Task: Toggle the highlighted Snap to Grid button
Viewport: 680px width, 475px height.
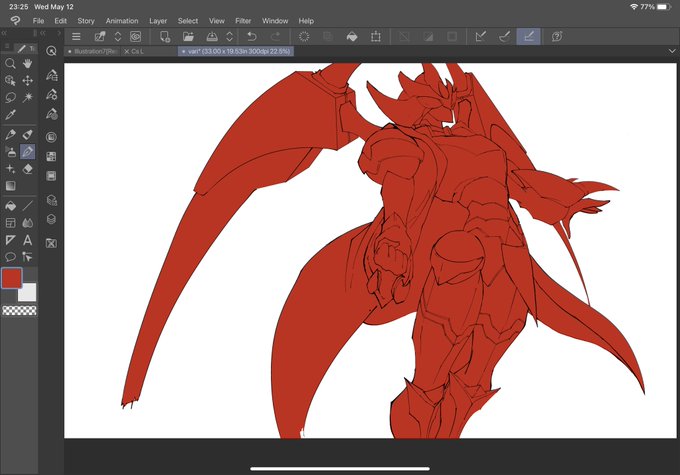Action: 528,36
